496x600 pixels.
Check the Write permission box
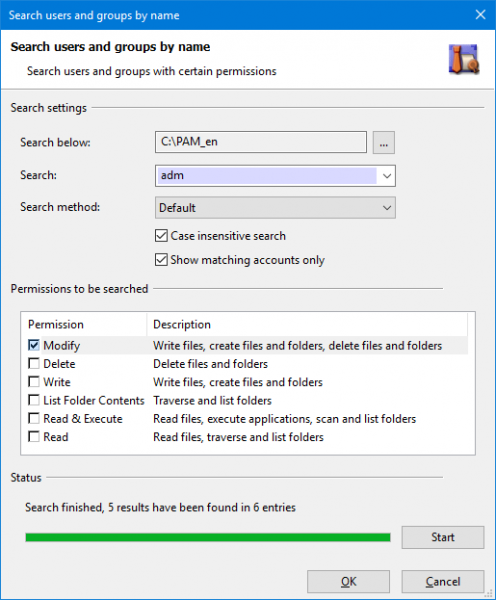[x=34, y=382]
